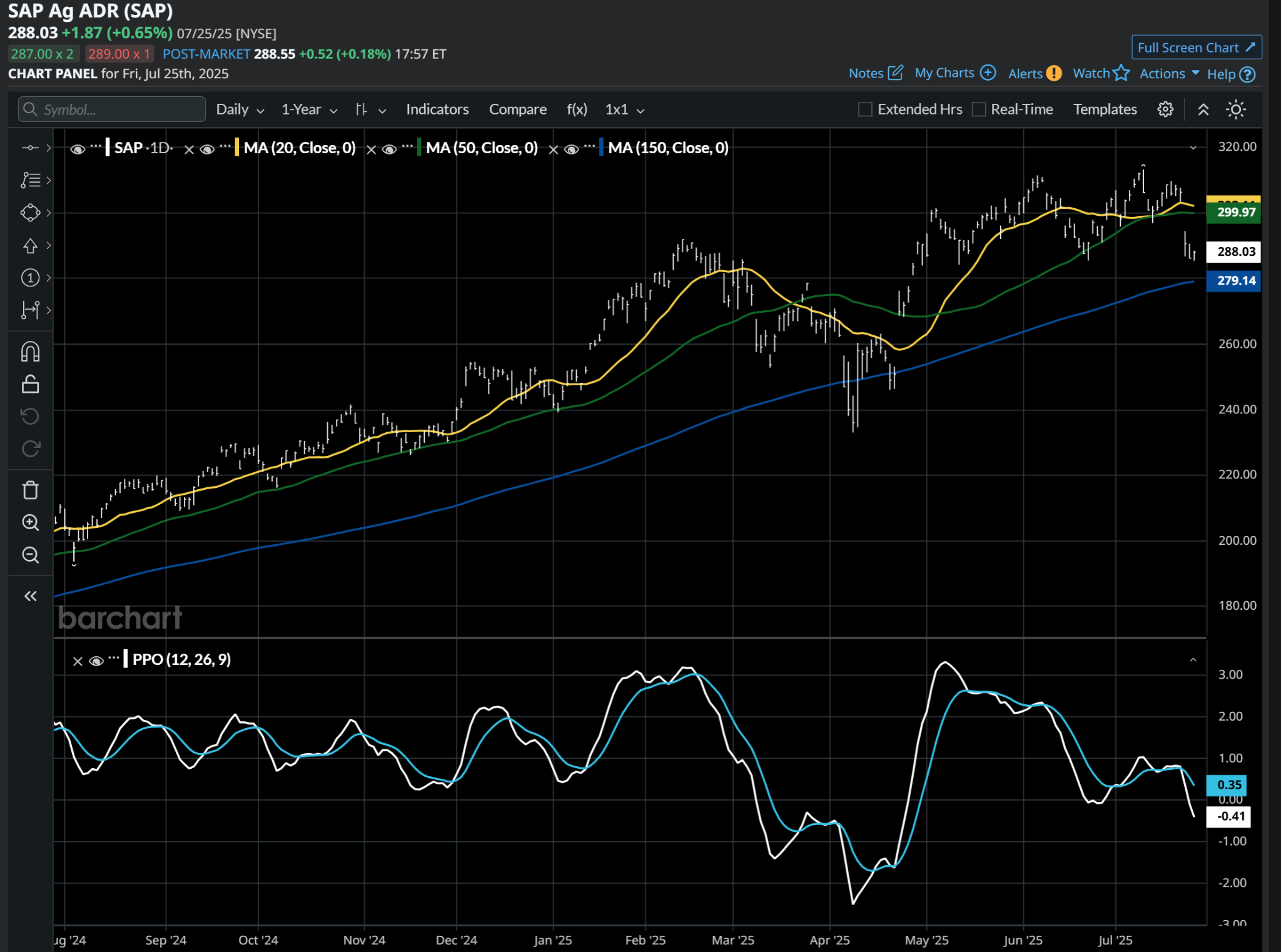Add SAP to Watch star icon
Image resolution: width=1281 pixels, height=952 pixels.
(x=1122, y=73)
